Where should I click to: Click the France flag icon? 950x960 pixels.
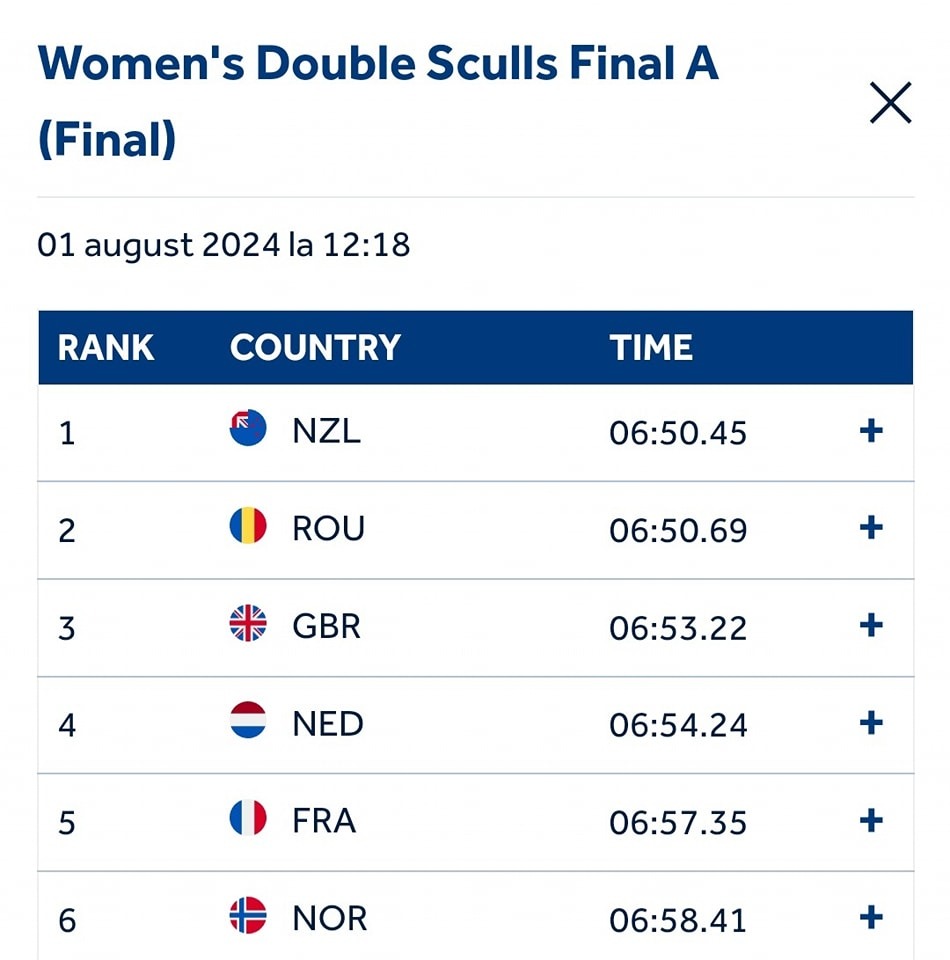248,817
